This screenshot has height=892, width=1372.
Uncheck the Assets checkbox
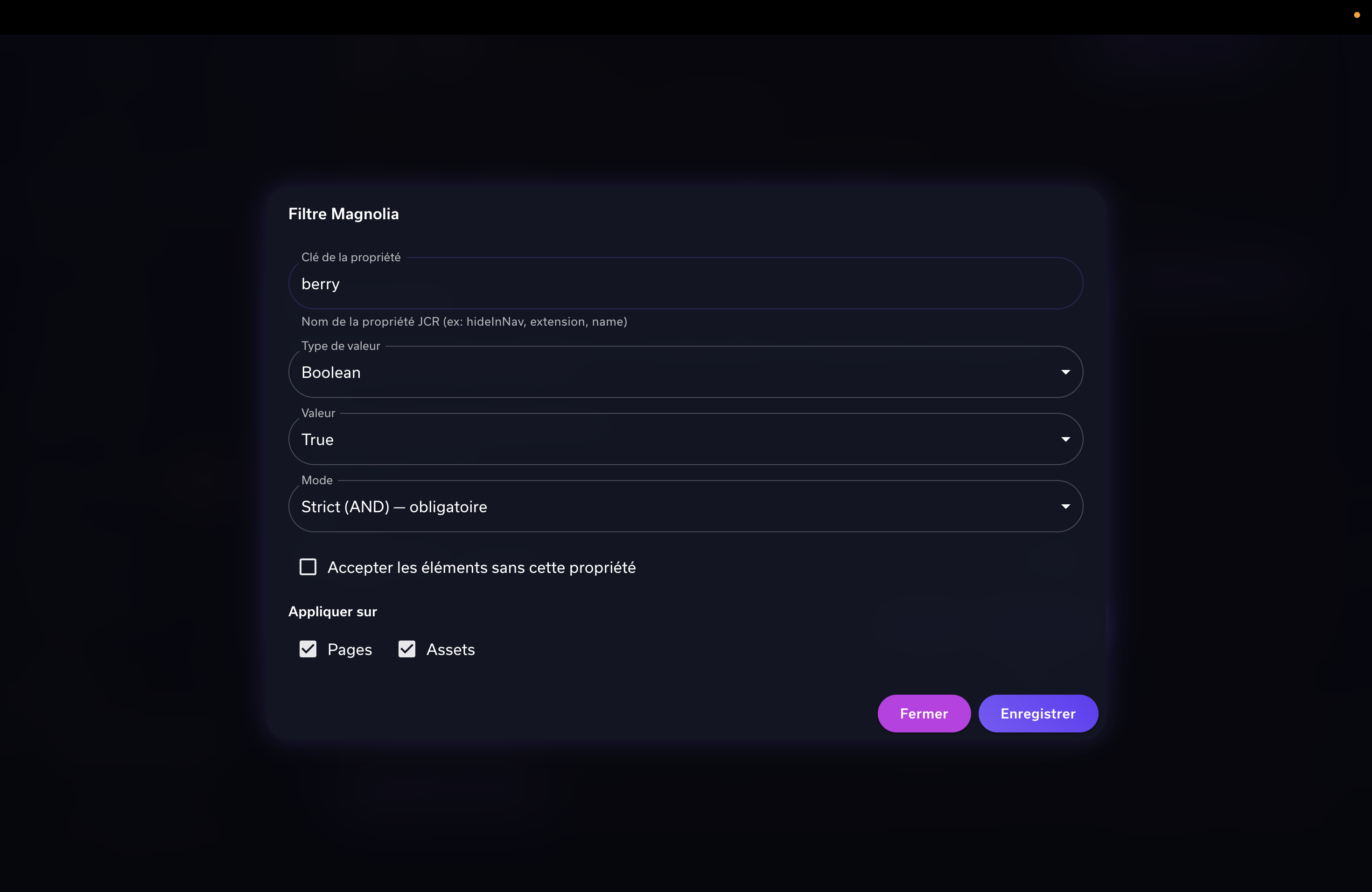[407, 649]
